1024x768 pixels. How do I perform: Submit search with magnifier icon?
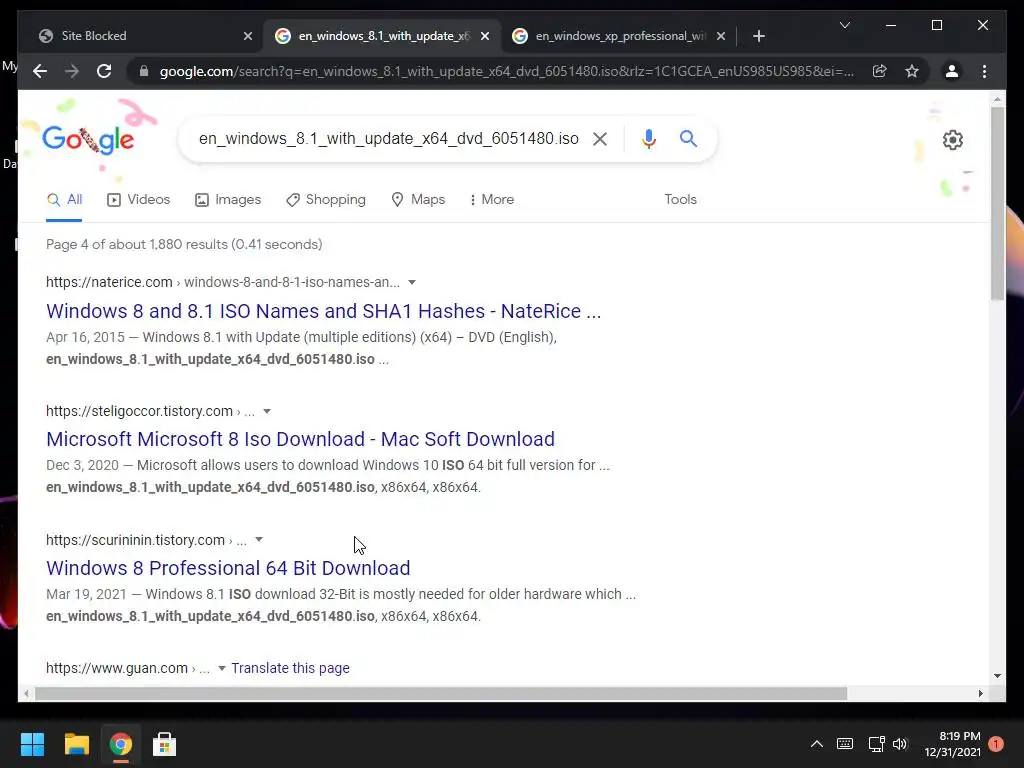click(x=688, y=138)
